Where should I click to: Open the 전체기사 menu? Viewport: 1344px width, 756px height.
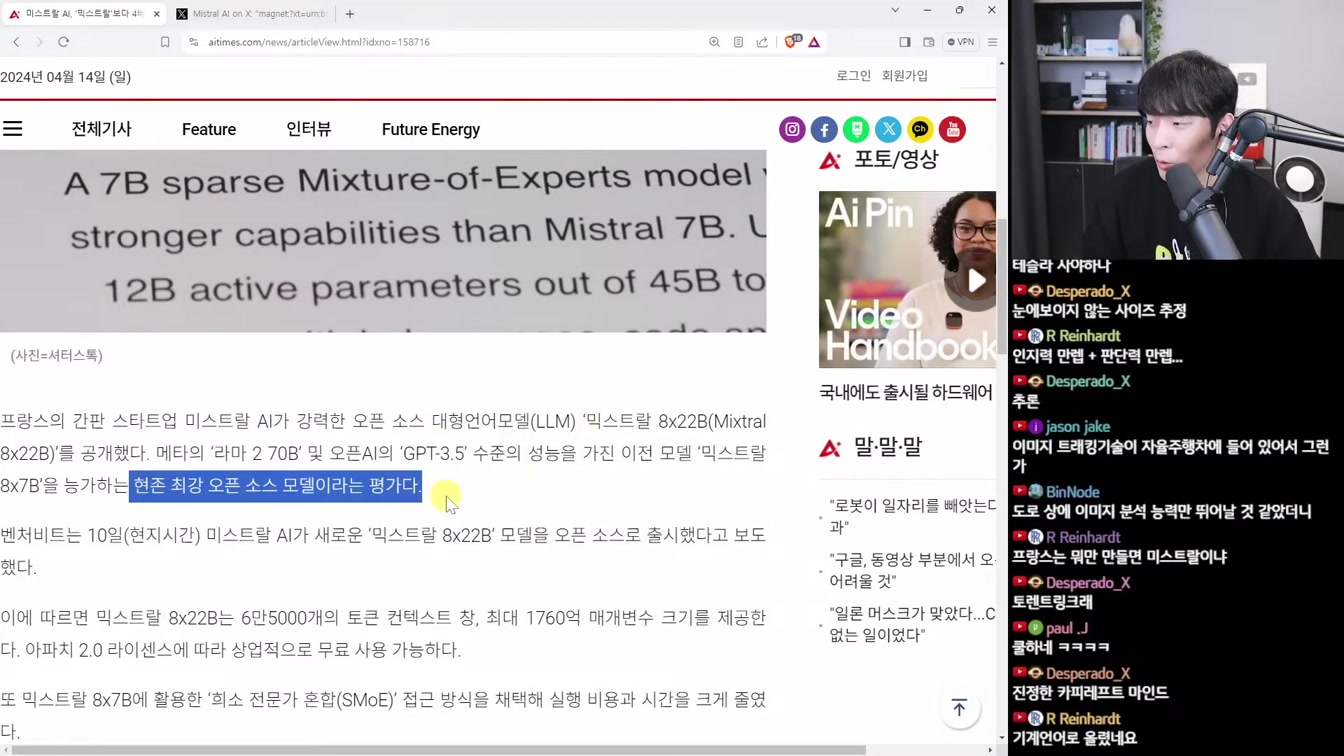pyautogui.click(x=101, y=129)
